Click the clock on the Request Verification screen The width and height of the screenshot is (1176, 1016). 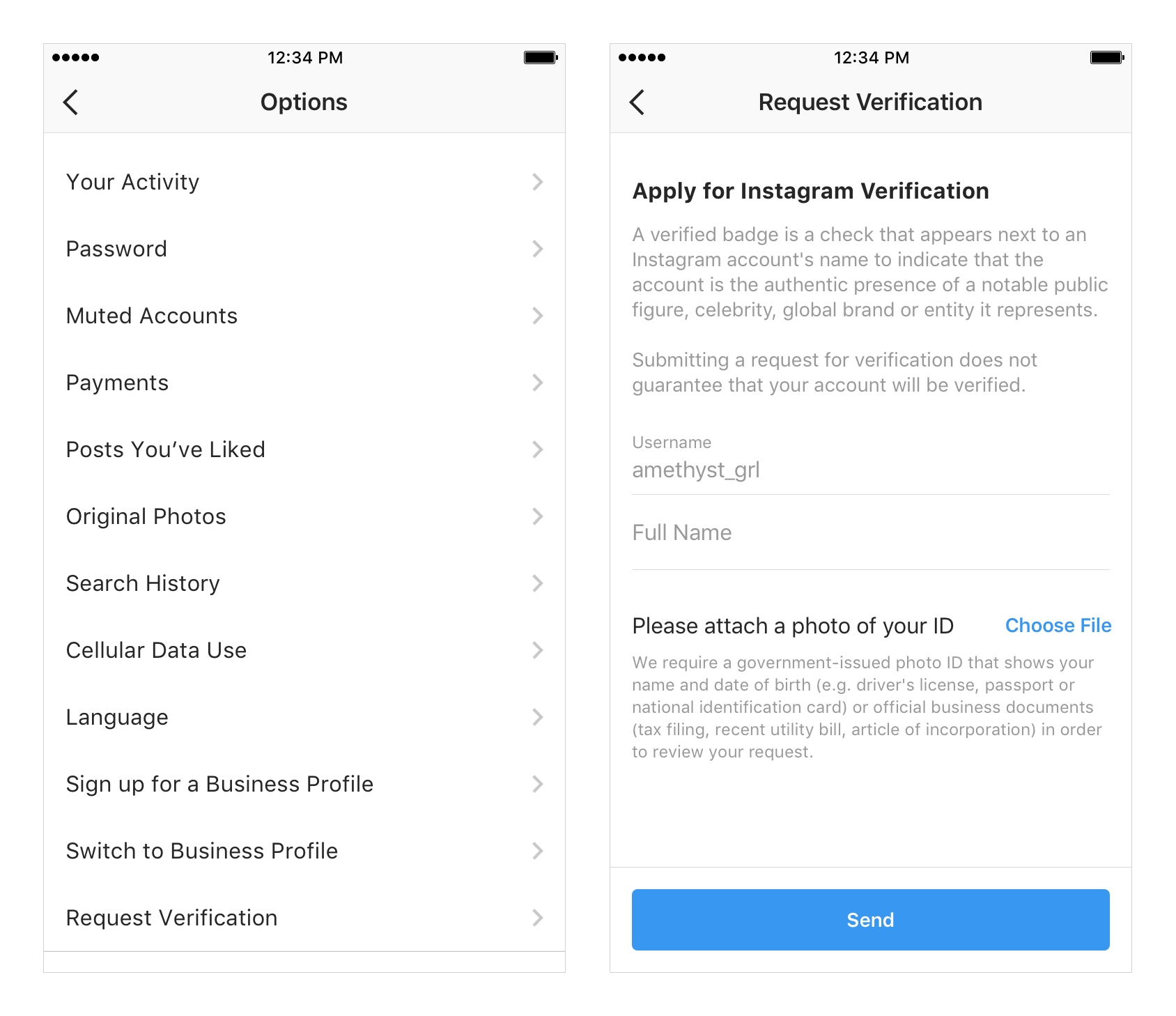(871, 57)
